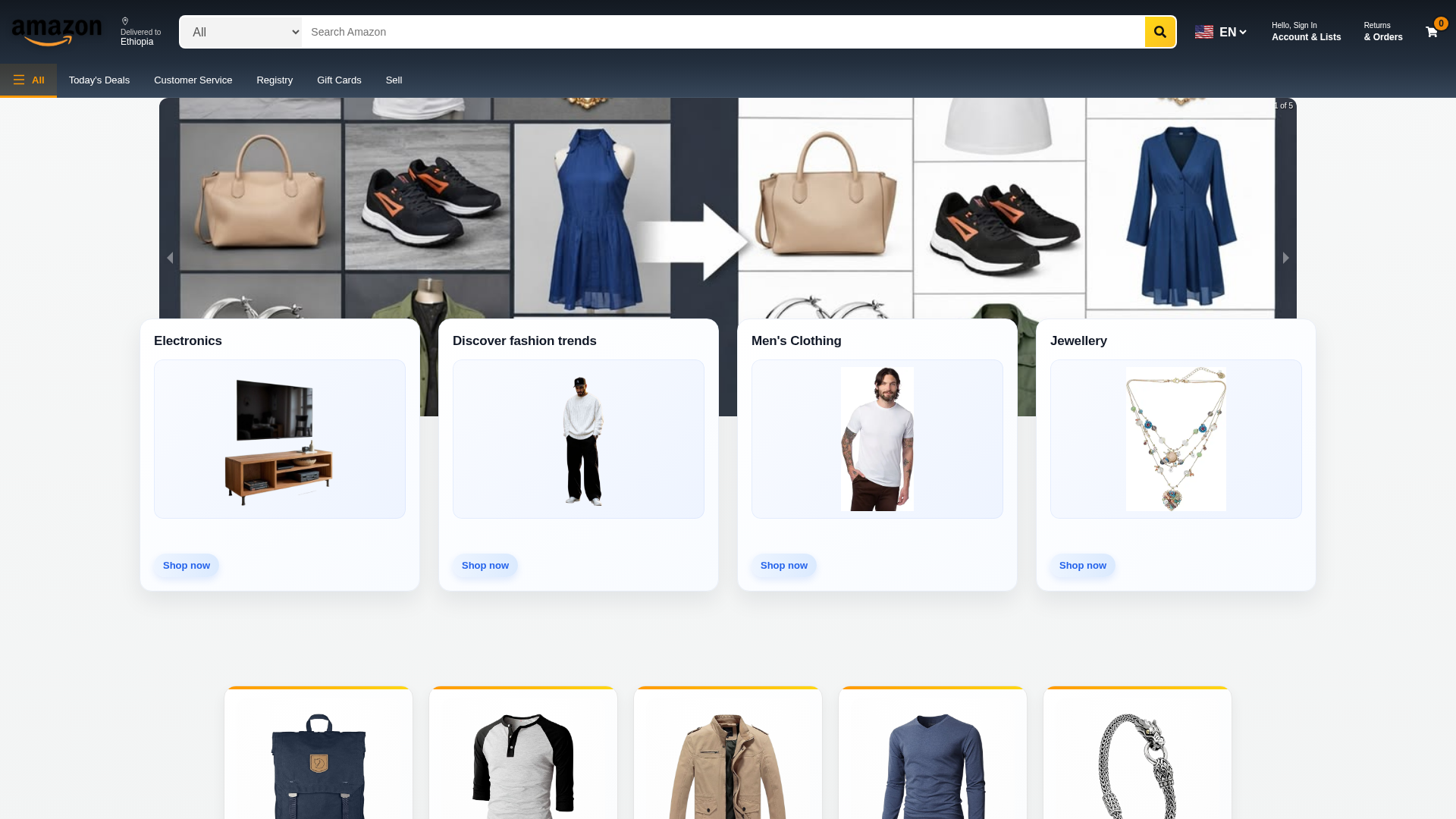Go to next carousel slide arrow
This screenshot has width=1456, height=819.
[x=1285, y=258]
